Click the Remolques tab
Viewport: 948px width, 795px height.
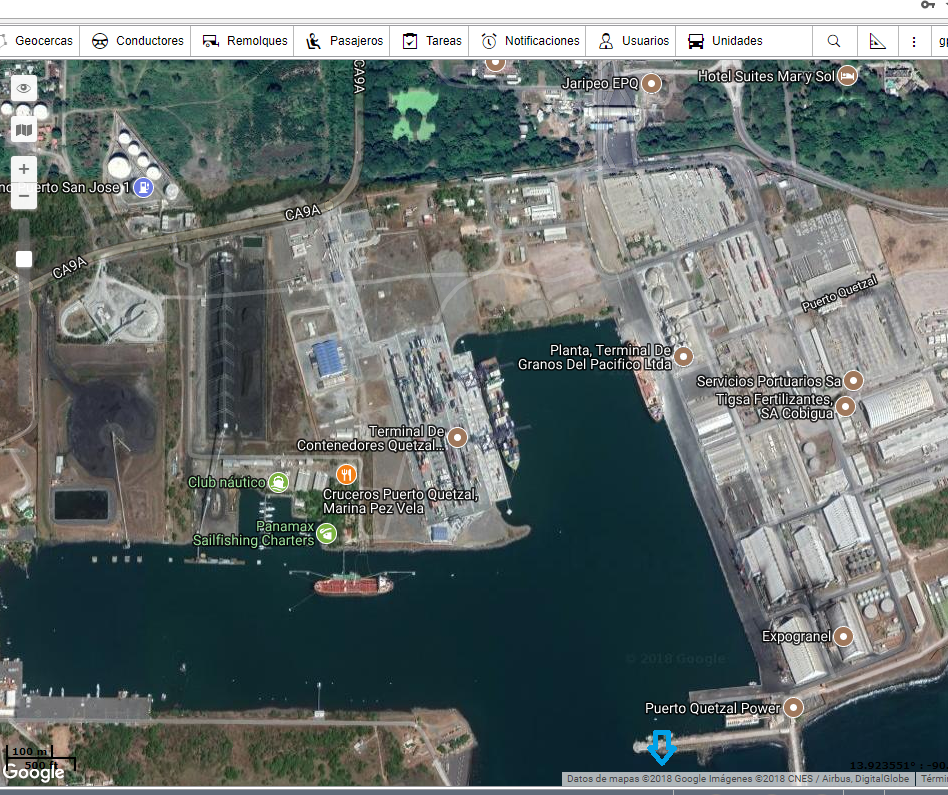click(x=246, y=41)
